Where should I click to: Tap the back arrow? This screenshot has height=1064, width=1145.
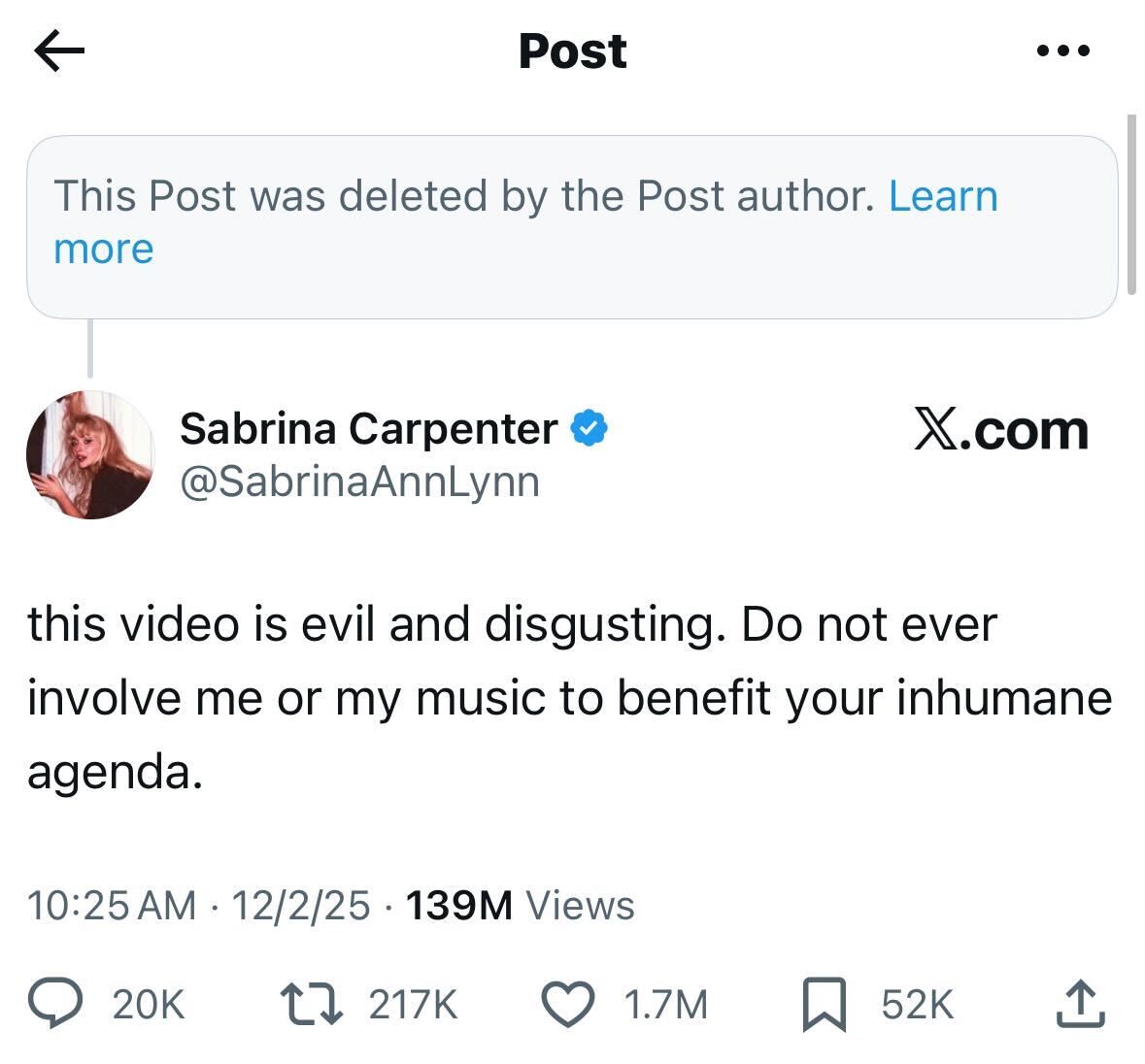(x=59, y=51)
